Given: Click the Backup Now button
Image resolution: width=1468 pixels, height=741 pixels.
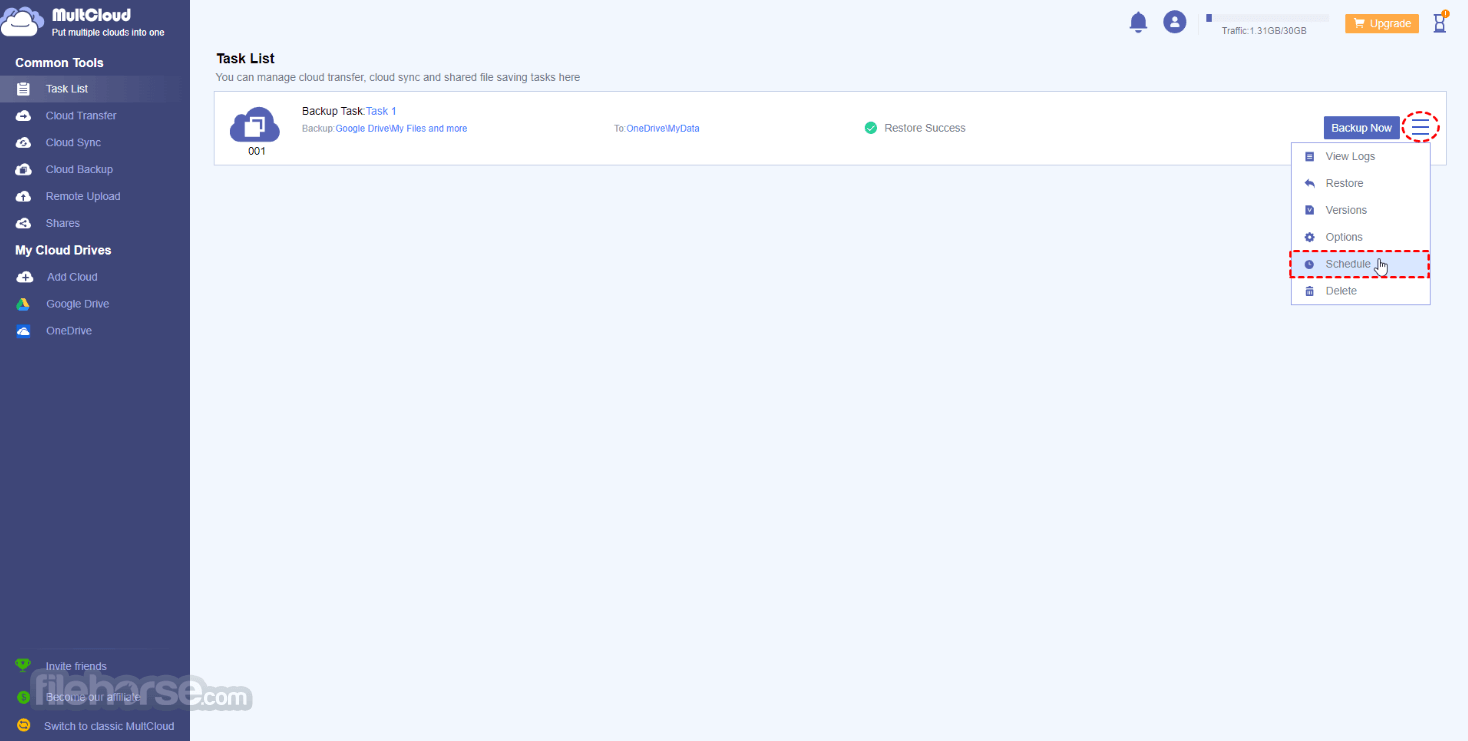Looking at the screenshot, I should coord(1361,128).
